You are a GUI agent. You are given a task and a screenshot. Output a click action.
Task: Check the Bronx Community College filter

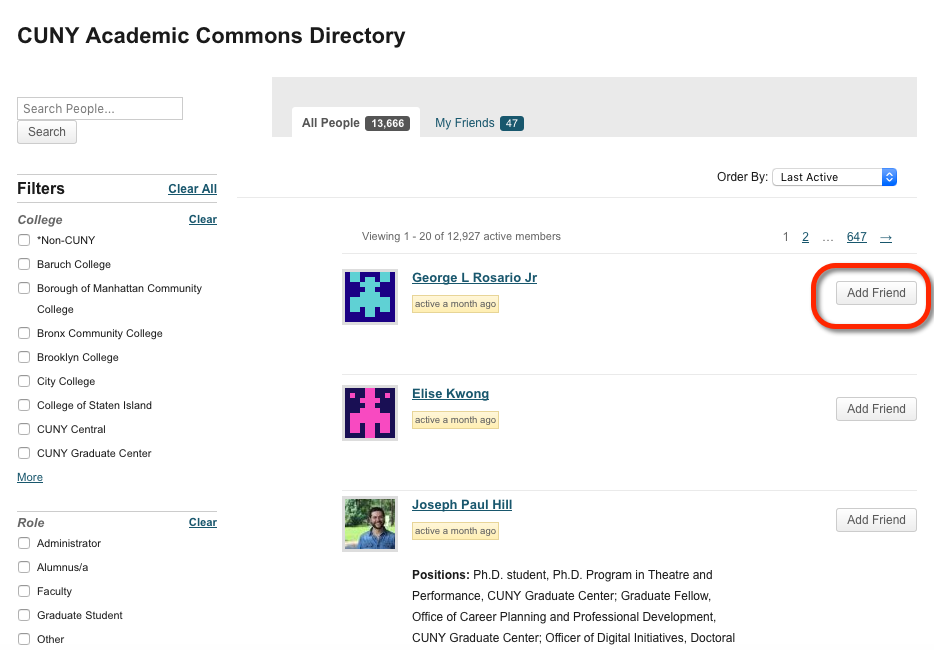(x=24, y=333)
